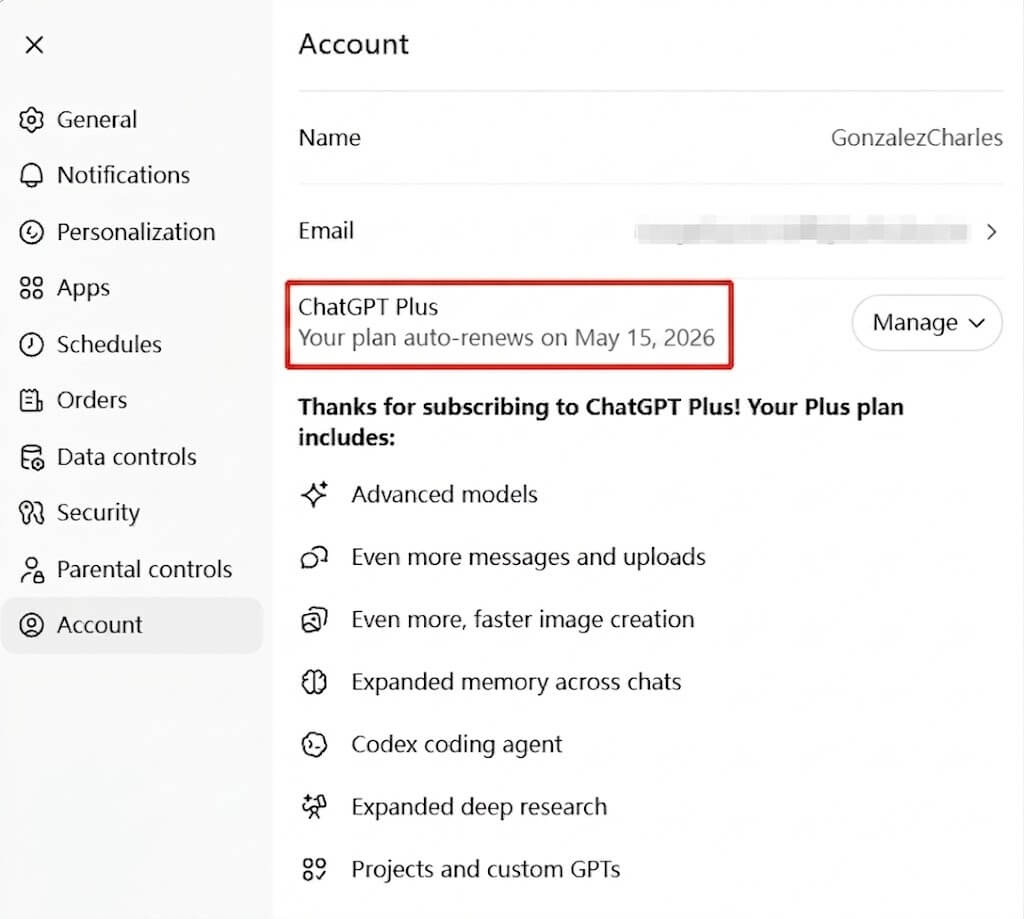Click the Name row value GonzalezCharles
Screen dimensions: 1024x919
pos(916,138)
